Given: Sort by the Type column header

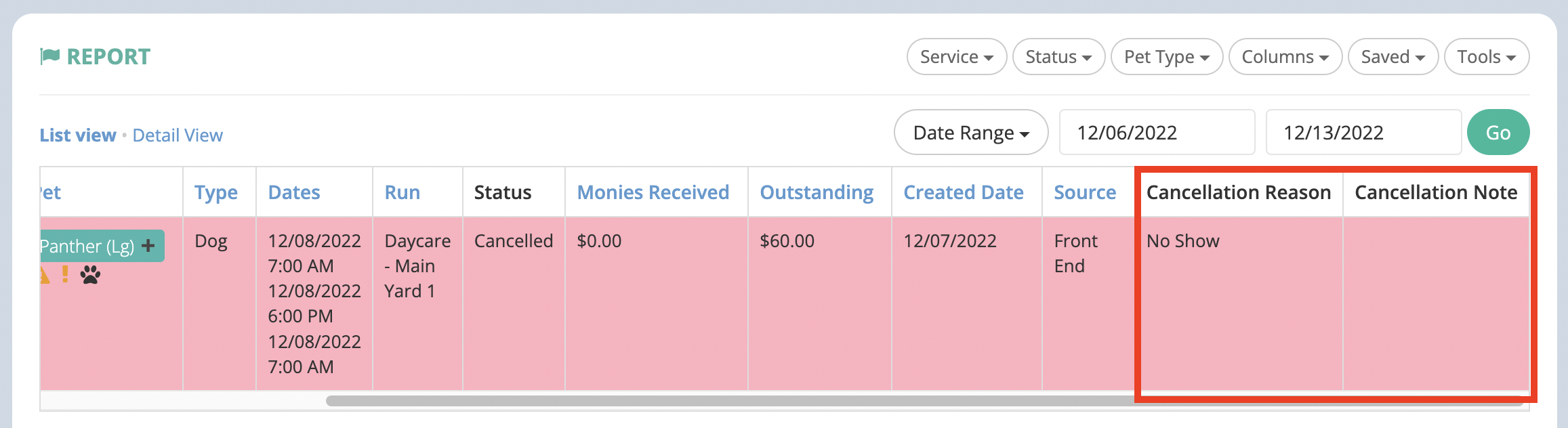Looking at the screenshot, I should click(x=216, y=192).
